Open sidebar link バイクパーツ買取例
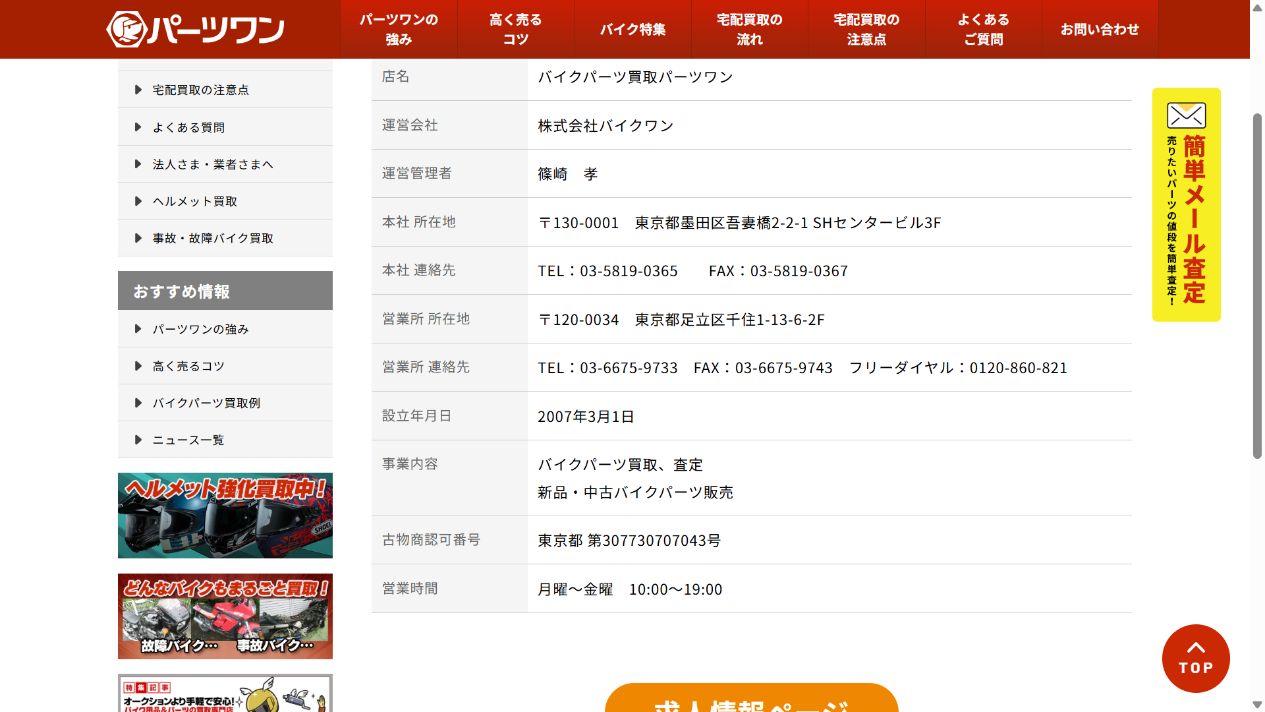This screenshot has width=1265, height=712. coord(225,403)
